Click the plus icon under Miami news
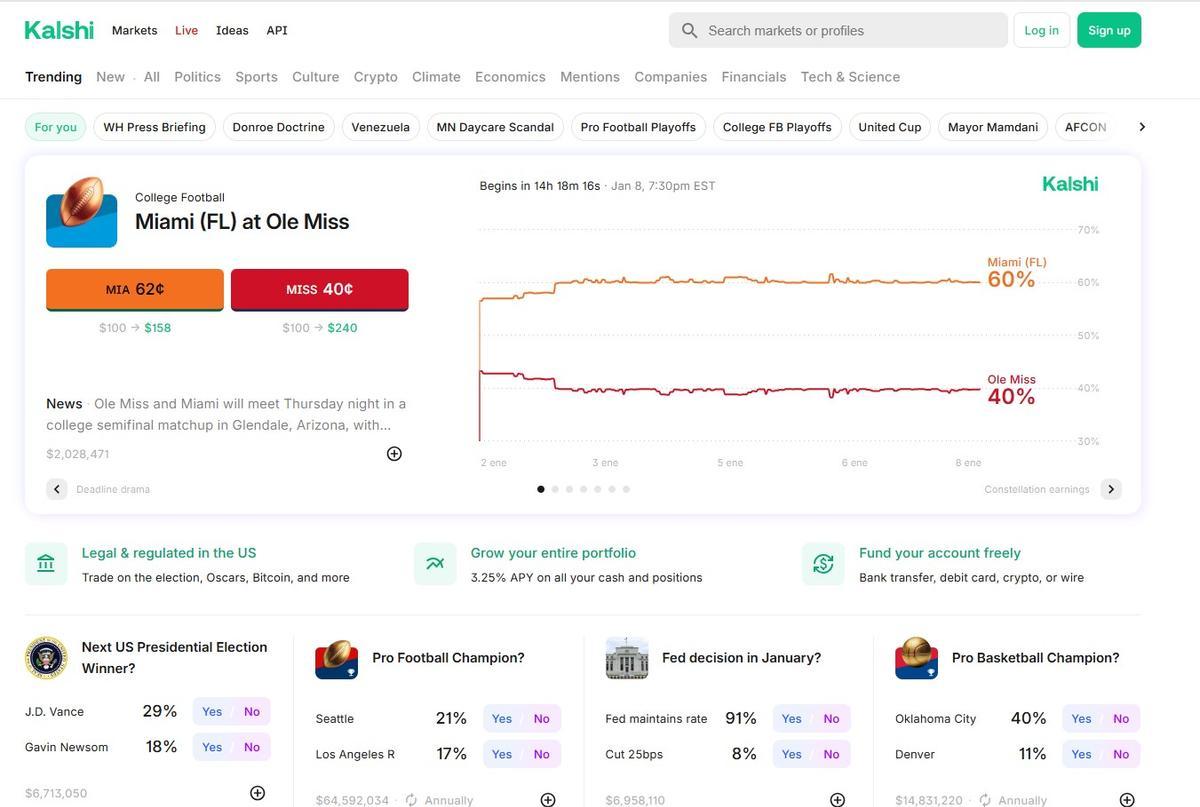The width and height of the screenshot is (1200, 807). [394, 454]
